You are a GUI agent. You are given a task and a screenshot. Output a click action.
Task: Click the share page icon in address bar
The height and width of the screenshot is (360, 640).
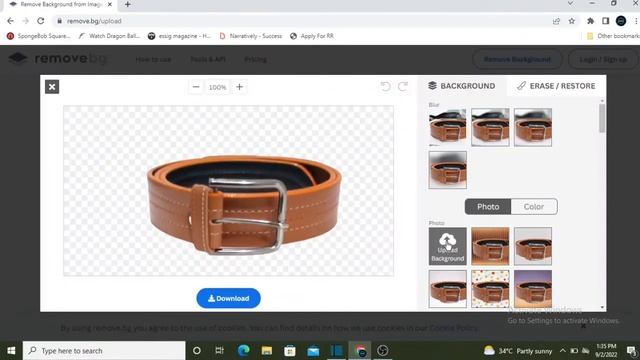coord(556,21)
